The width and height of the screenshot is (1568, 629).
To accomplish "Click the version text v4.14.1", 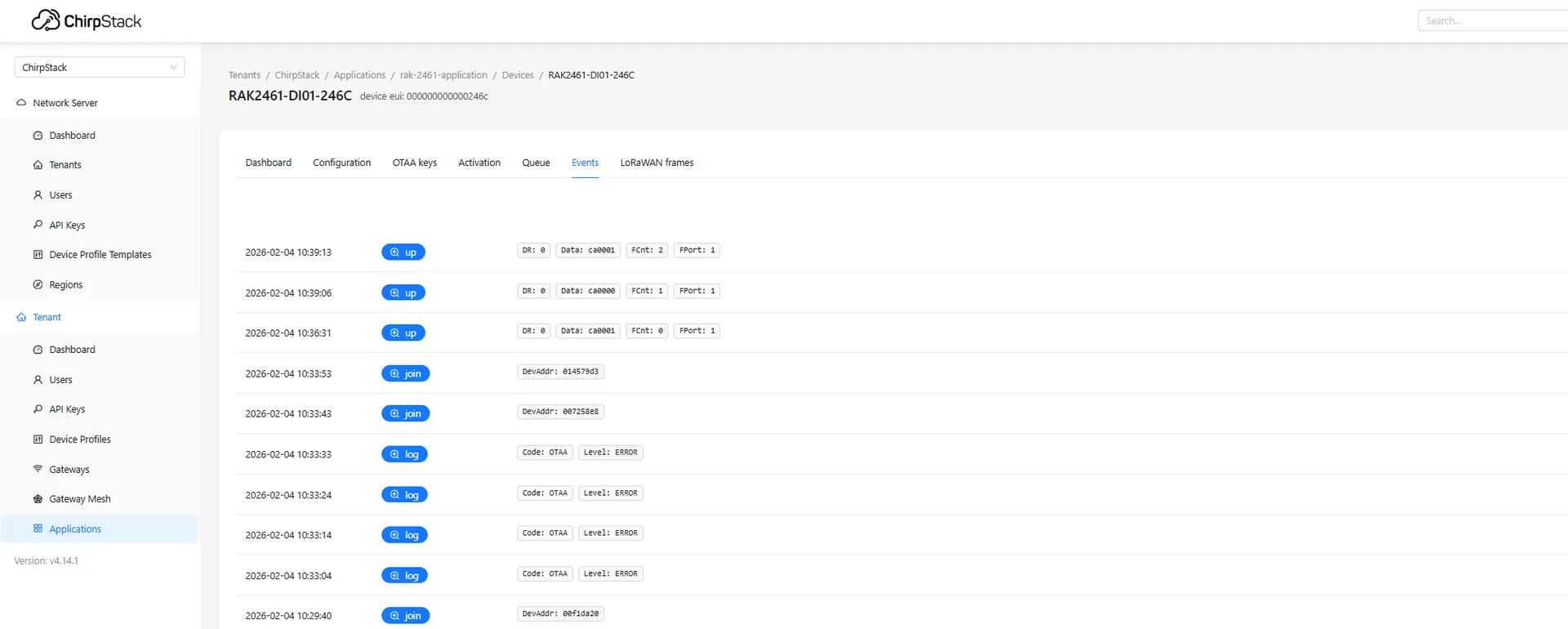I will pyautogui.click(x=64, y=561).
